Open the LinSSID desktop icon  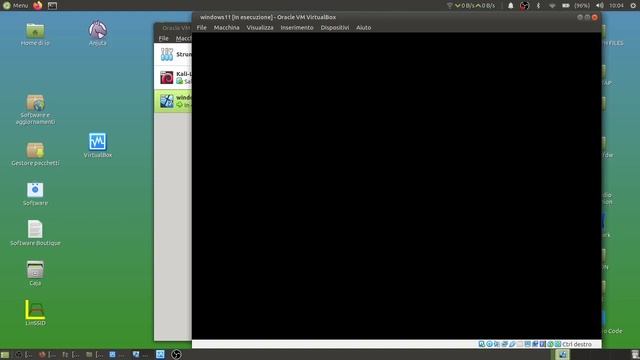(35, 313)
